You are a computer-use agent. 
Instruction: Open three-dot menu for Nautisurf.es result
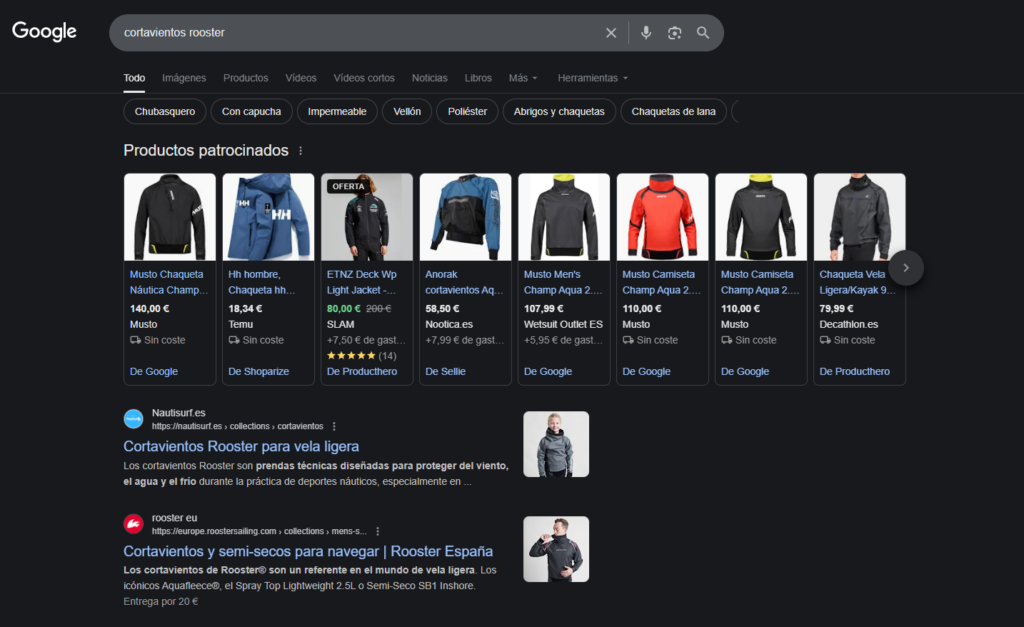point(334,426)
